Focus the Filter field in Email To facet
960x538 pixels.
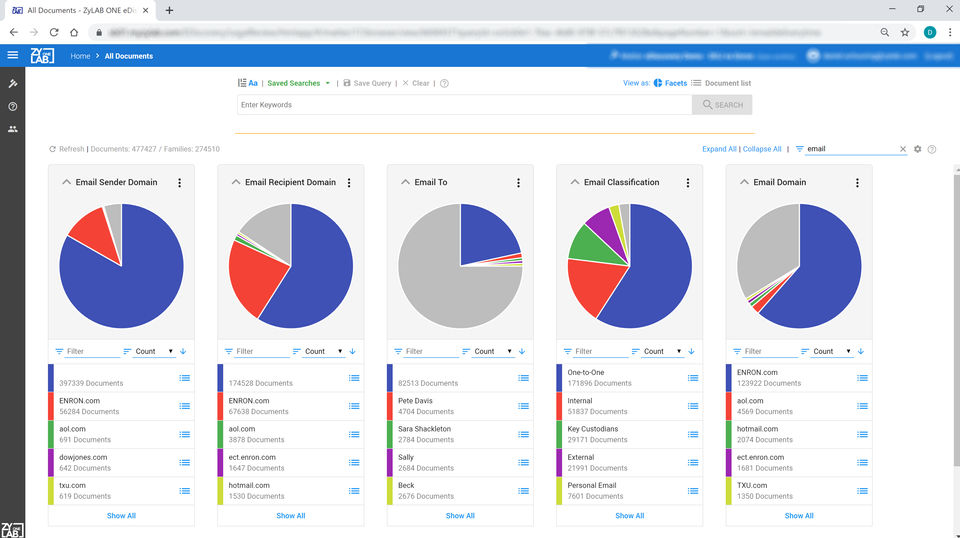click(431, 351)
